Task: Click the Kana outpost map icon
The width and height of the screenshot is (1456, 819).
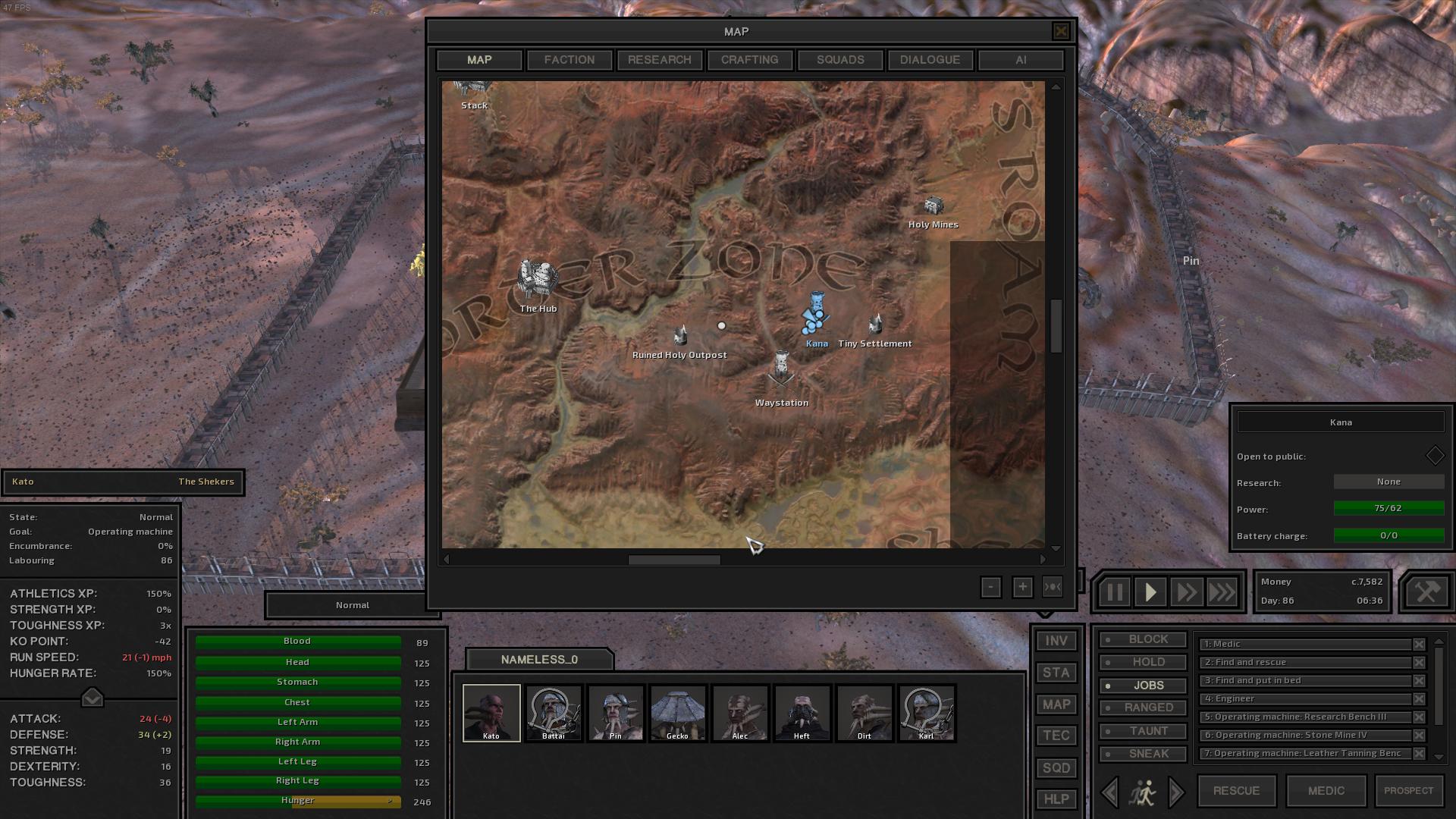Action: click(815, 313)
